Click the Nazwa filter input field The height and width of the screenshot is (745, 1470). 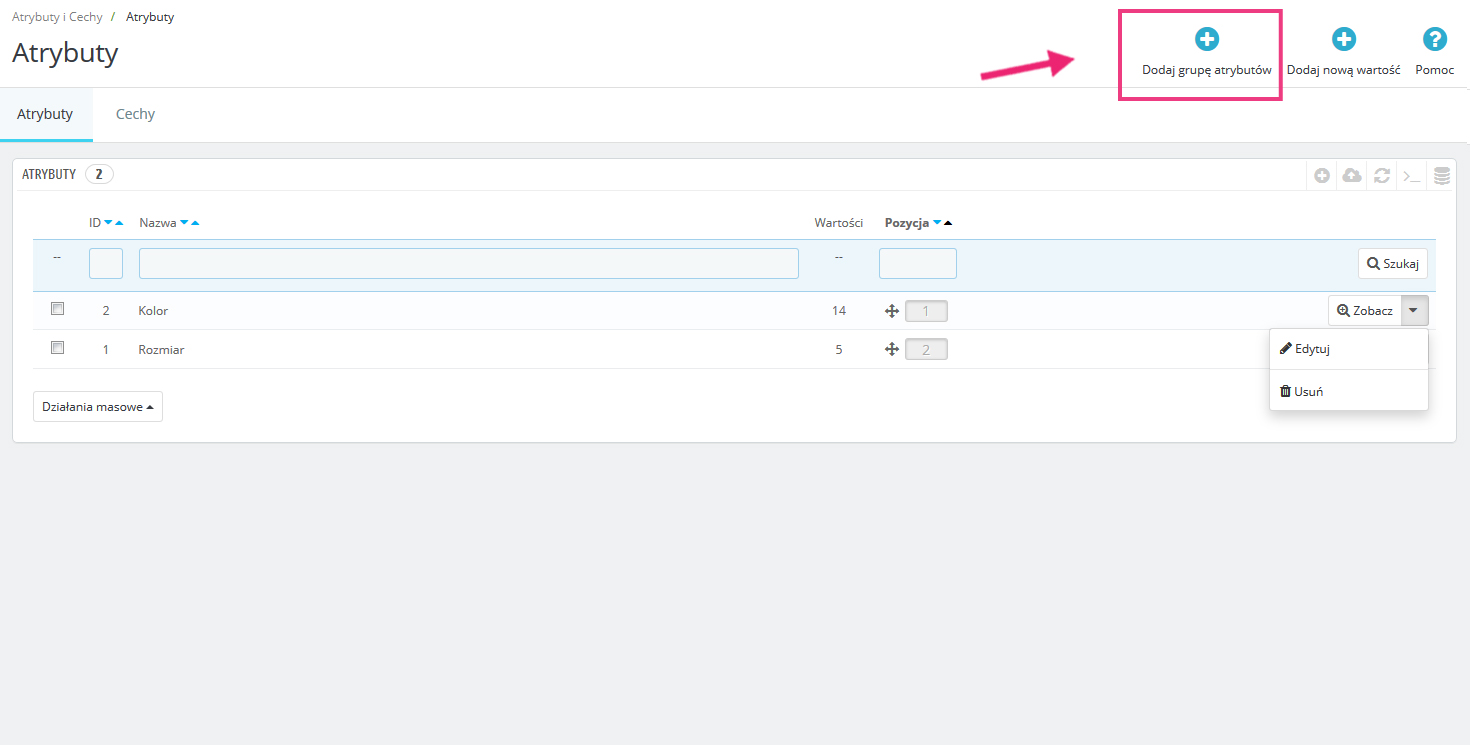468,264
